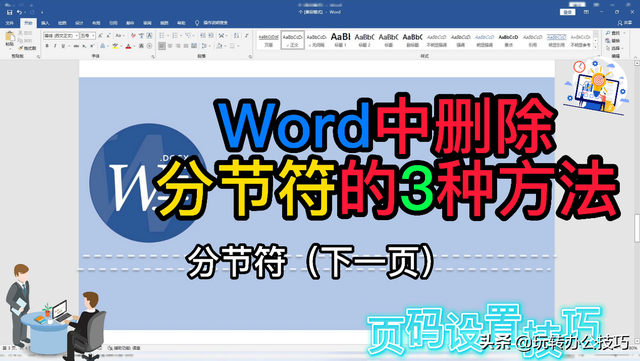Click the Paste clipboard icon
The width and height of the screenshot is (640, 361).
(10, 38)
